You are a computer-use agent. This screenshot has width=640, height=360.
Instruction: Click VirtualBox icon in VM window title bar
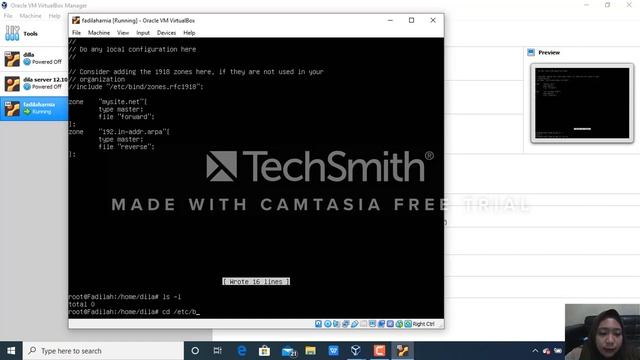76,20
